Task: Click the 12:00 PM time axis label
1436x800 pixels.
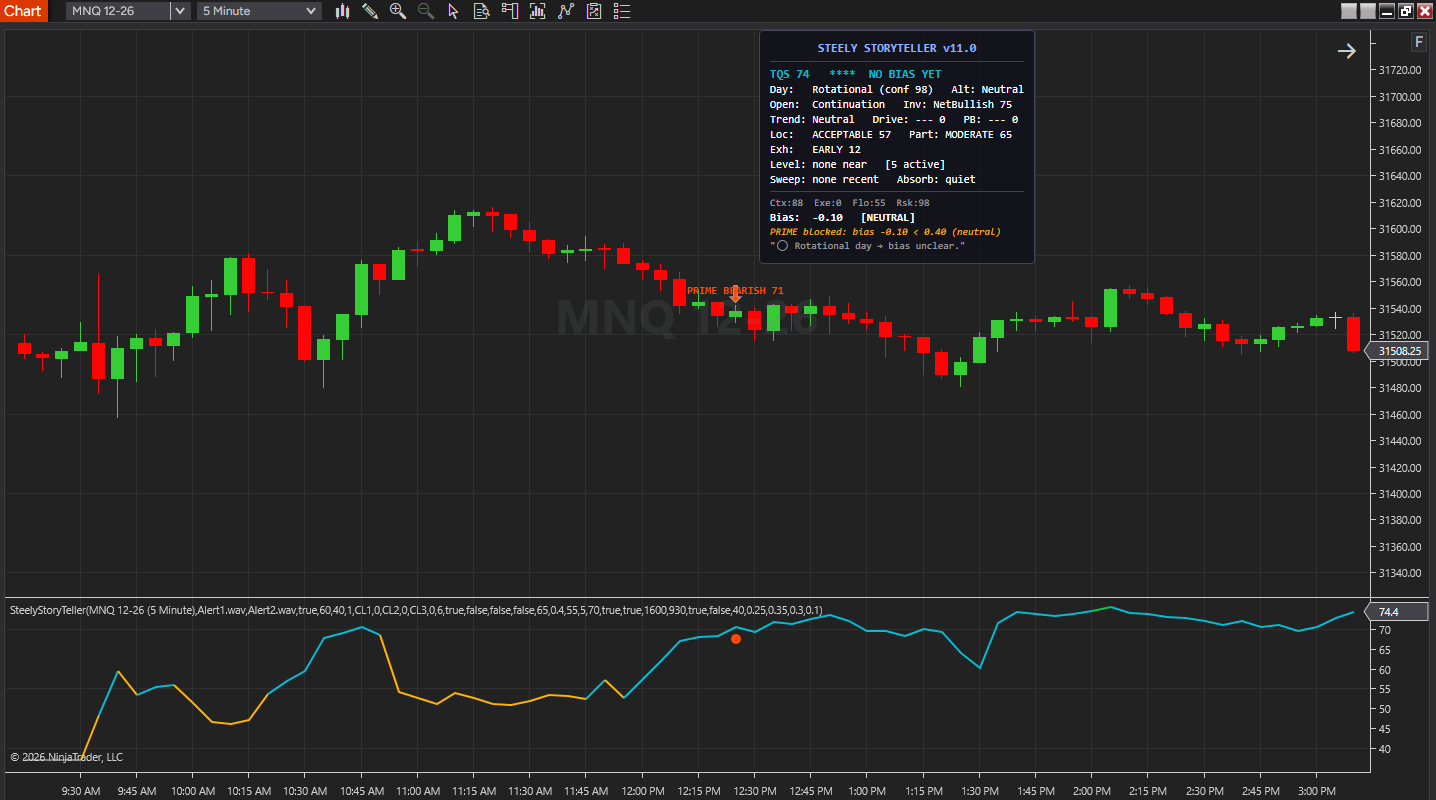Action: pos(643,790)
